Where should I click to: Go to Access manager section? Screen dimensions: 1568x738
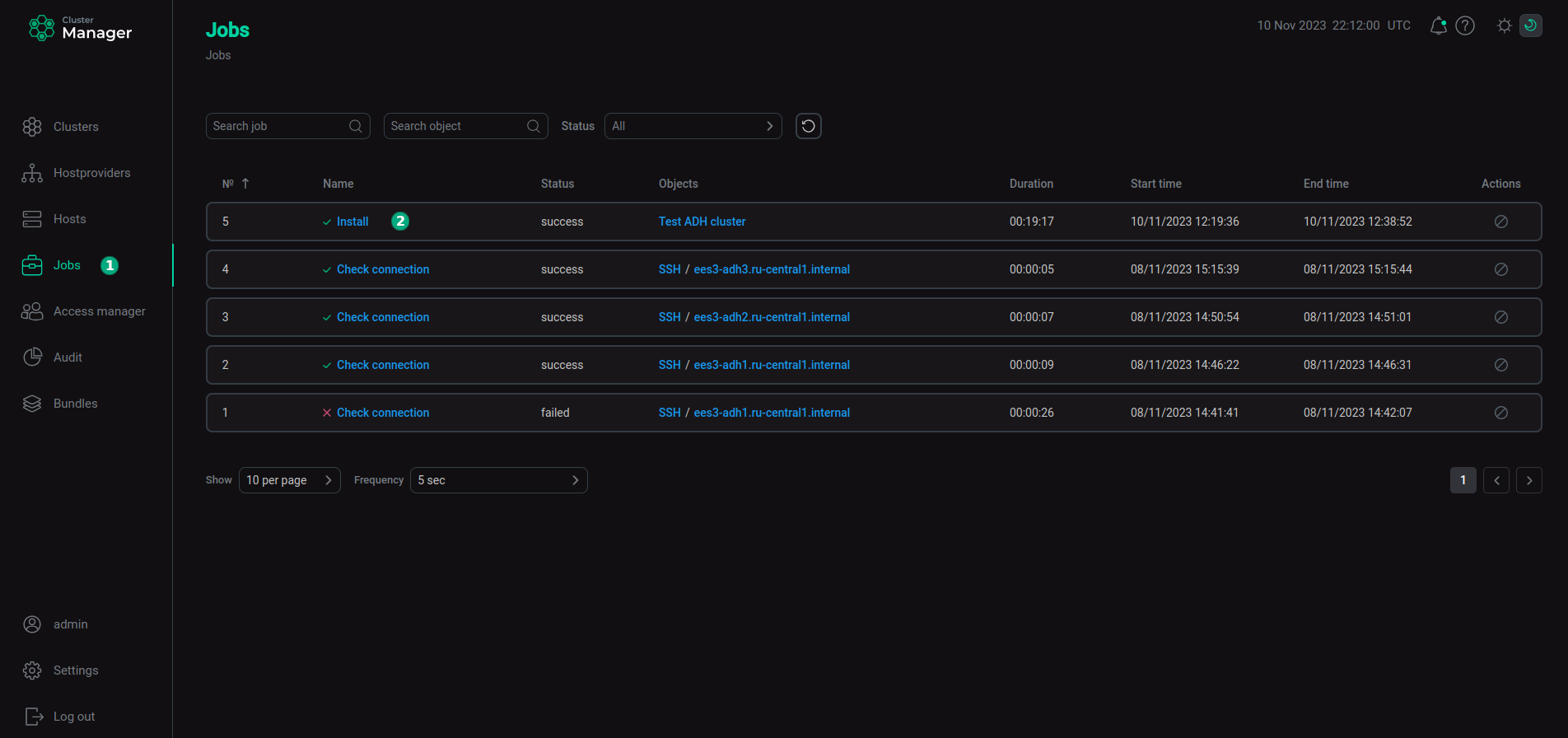(x=99, y=311)
